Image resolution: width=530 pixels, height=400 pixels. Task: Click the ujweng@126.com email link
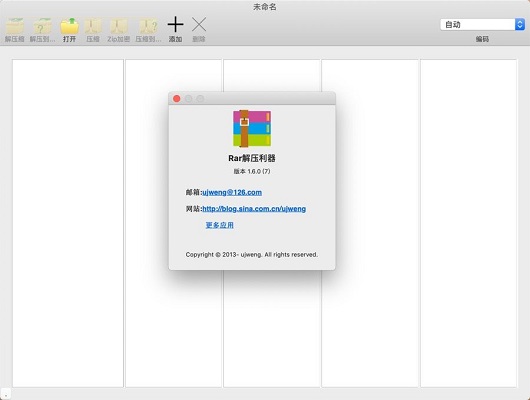pos(232,192)
